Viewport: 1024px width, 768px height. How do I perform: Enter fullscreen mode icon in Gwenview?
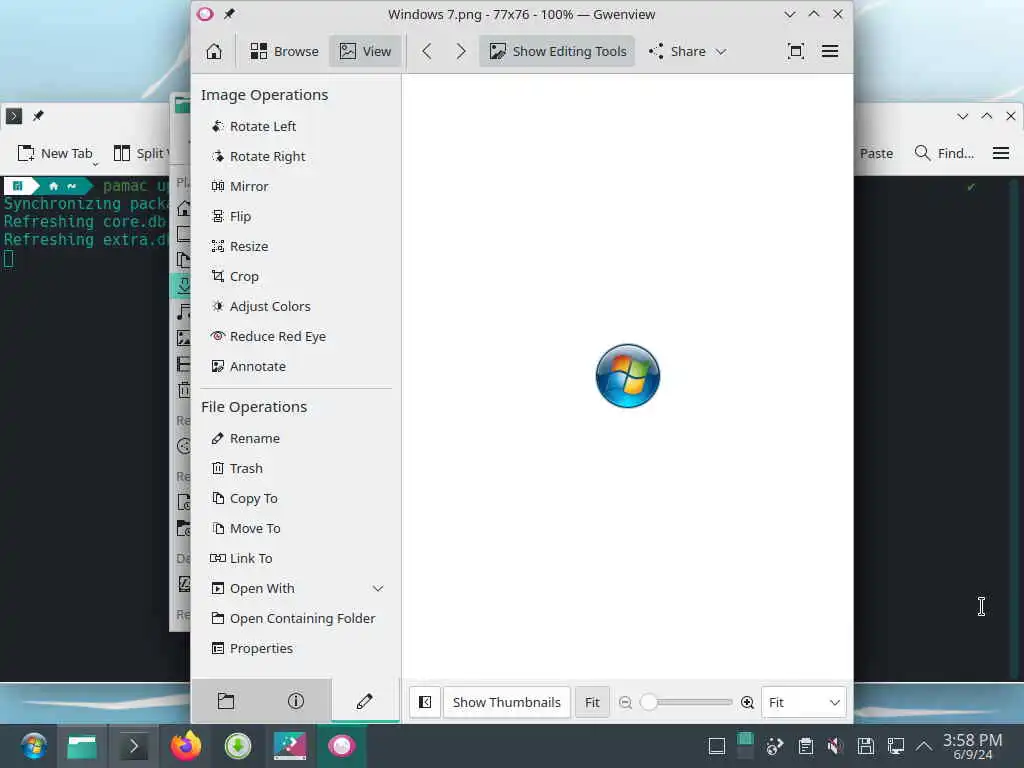[795, 51]
